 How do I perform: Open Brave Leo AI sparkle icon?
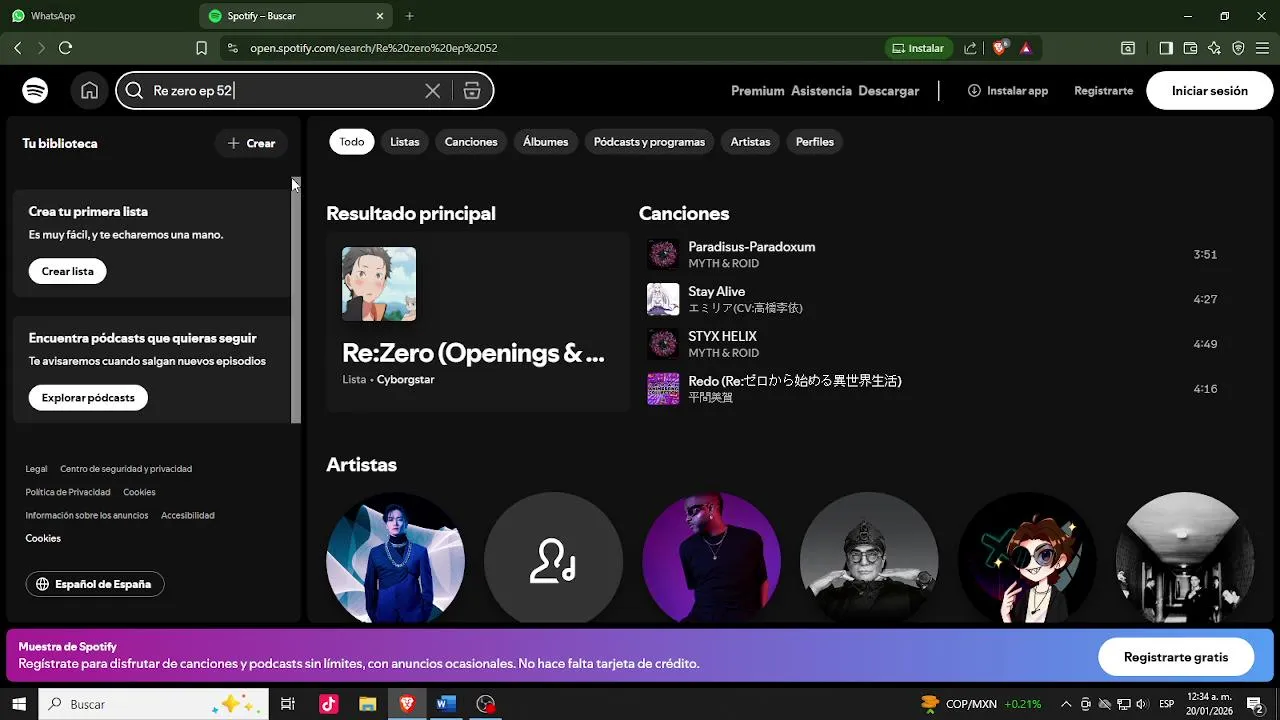[1214, 47]
